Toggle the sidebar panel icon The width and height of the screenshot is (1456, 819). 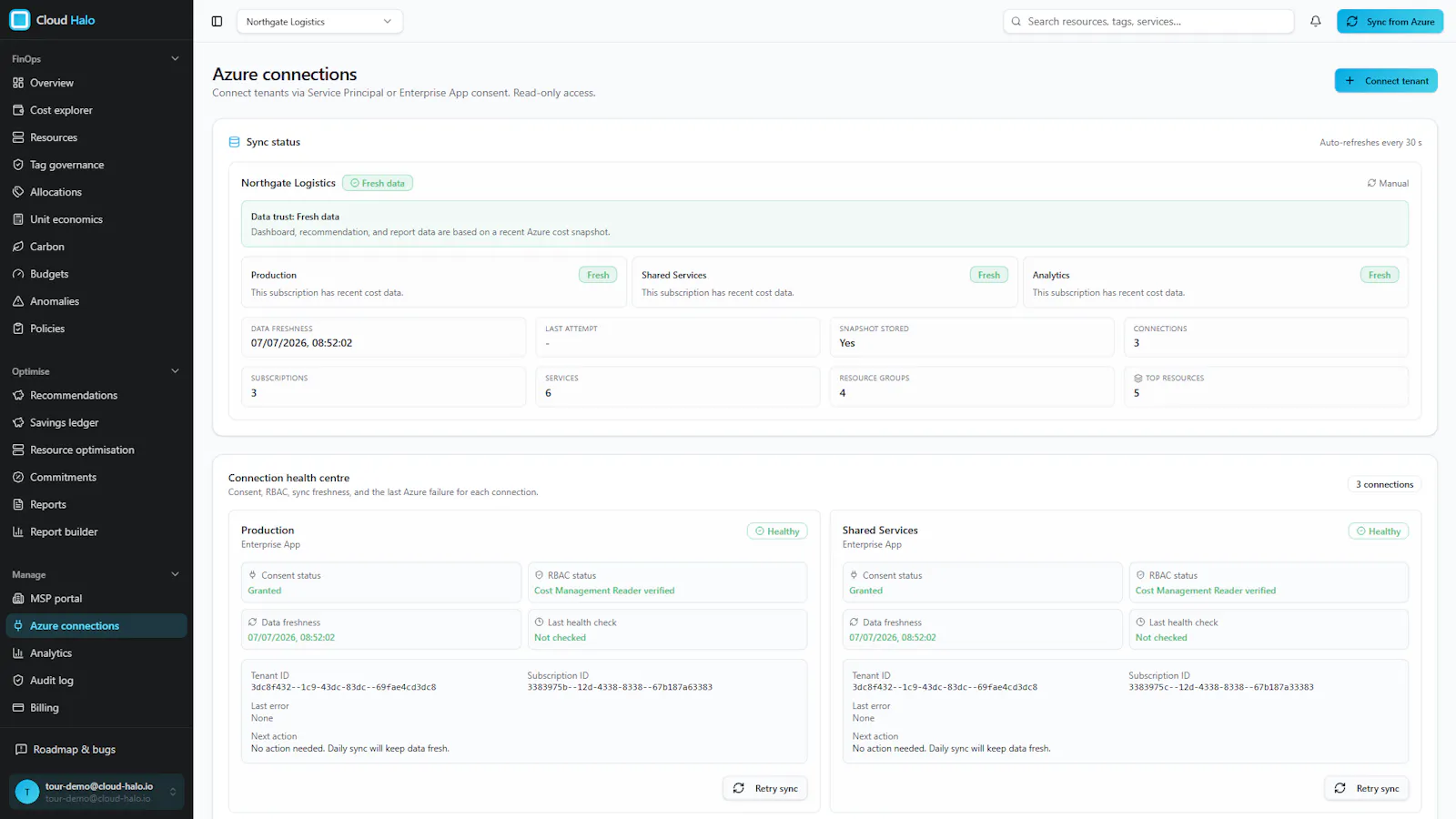click(x=217, y=21)
